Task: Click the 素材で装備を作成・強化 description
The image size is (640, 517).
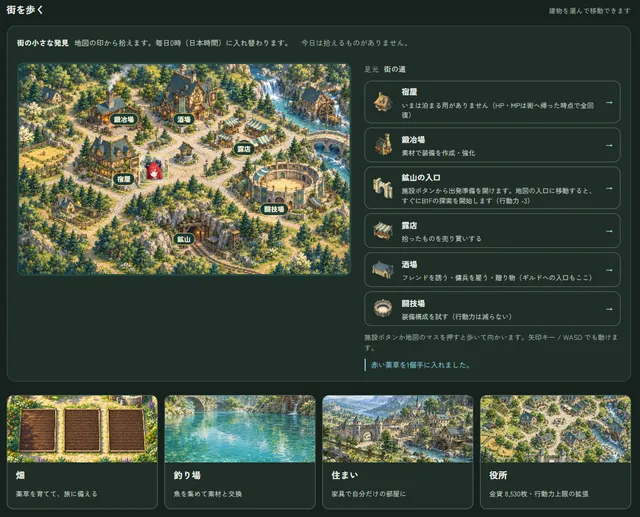Action: click(438, 153)
